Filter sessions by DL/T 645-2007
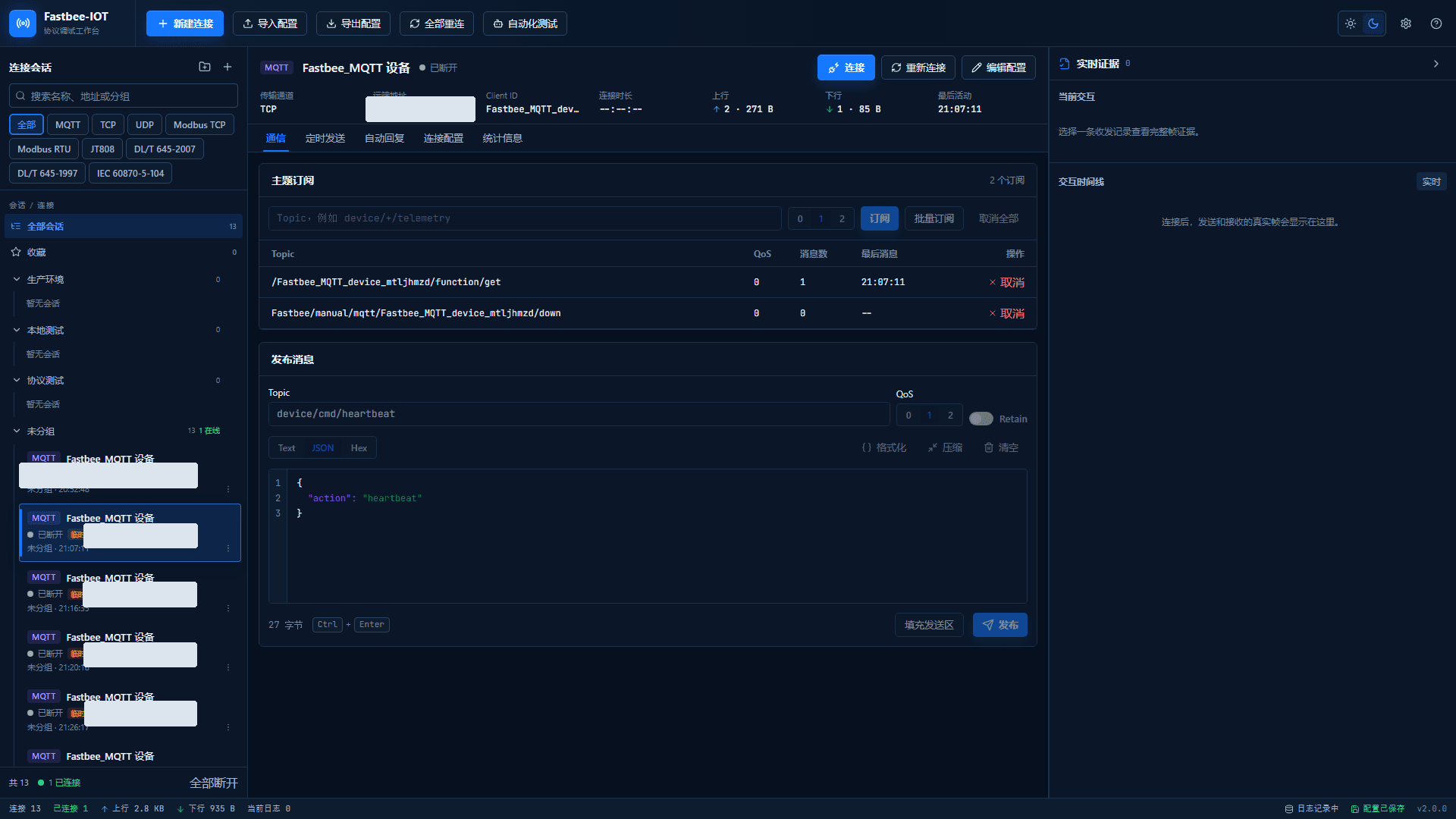Screen dimensions: 1456x819 point(165,149)
